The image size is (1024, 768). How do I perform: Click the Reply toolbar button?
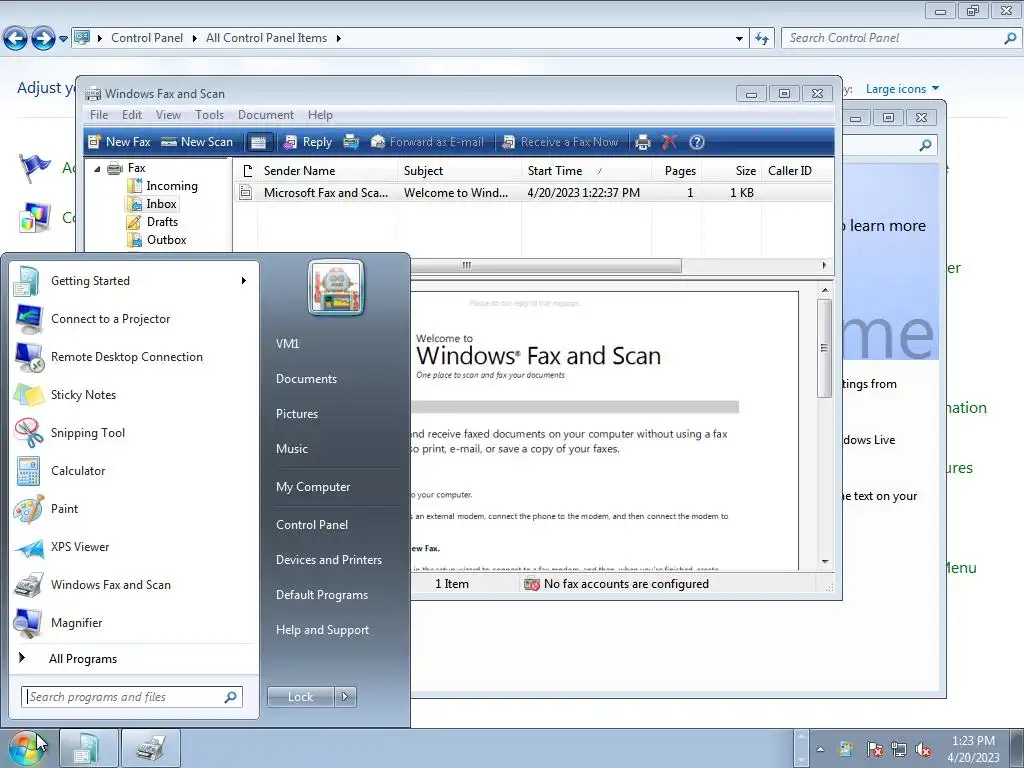pos(308,142)
